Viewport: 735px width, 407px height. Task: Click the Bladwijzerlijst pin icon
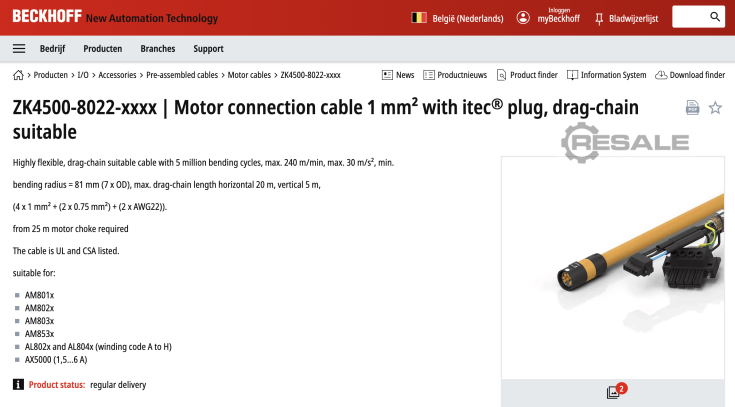pos(599,19)
